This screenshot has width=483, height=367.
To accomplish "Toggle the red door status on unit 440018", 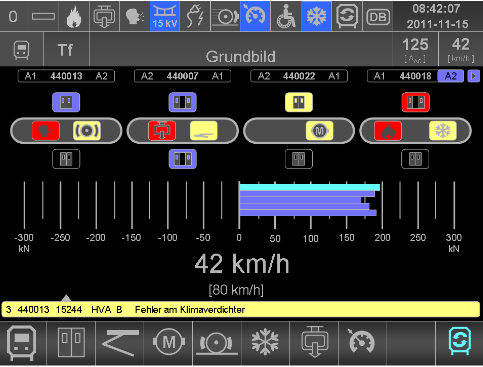I will click(415, 102).
